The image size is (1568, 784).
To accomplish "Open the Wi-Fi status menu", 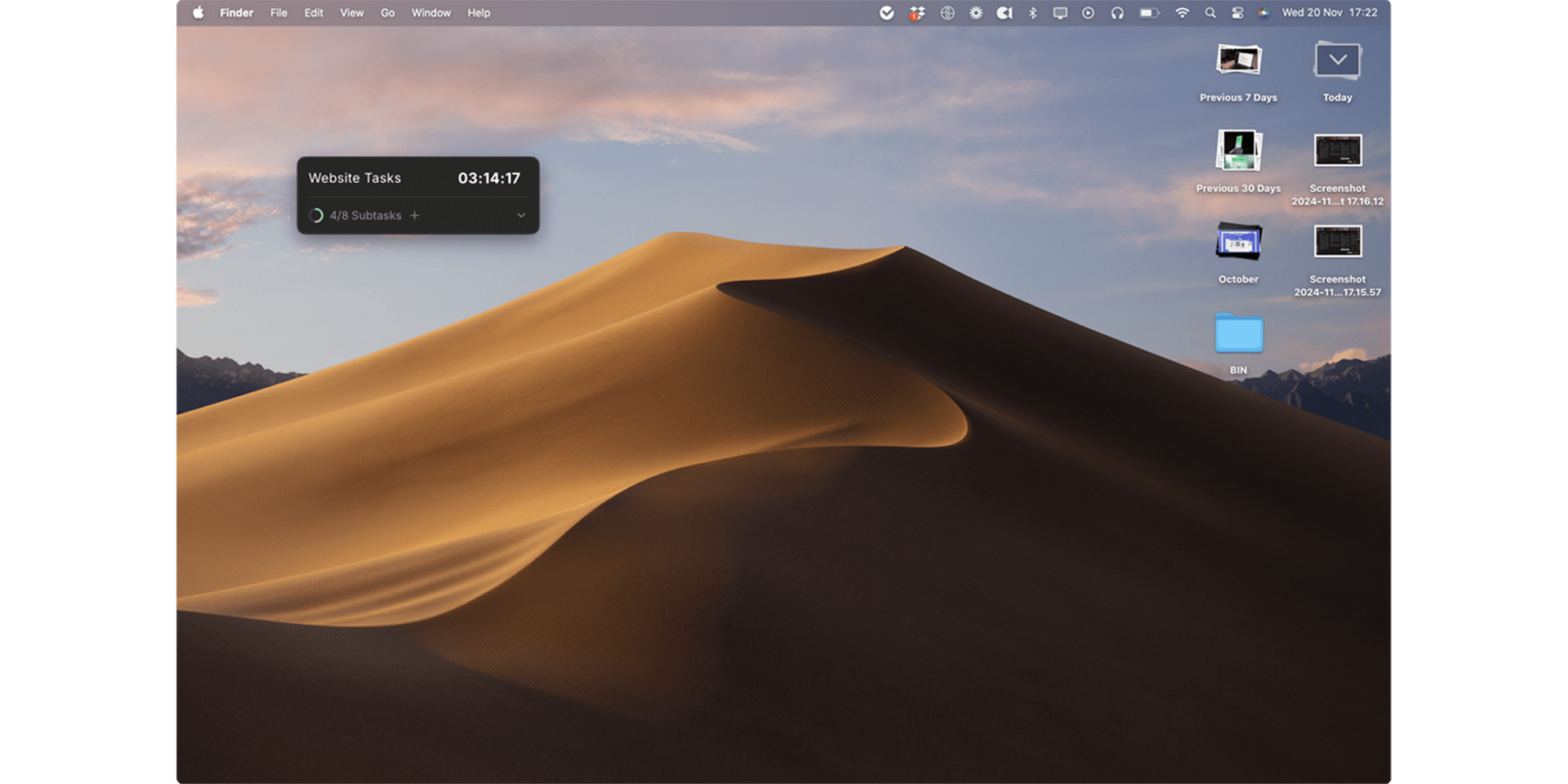I will tap(1182, 13).
